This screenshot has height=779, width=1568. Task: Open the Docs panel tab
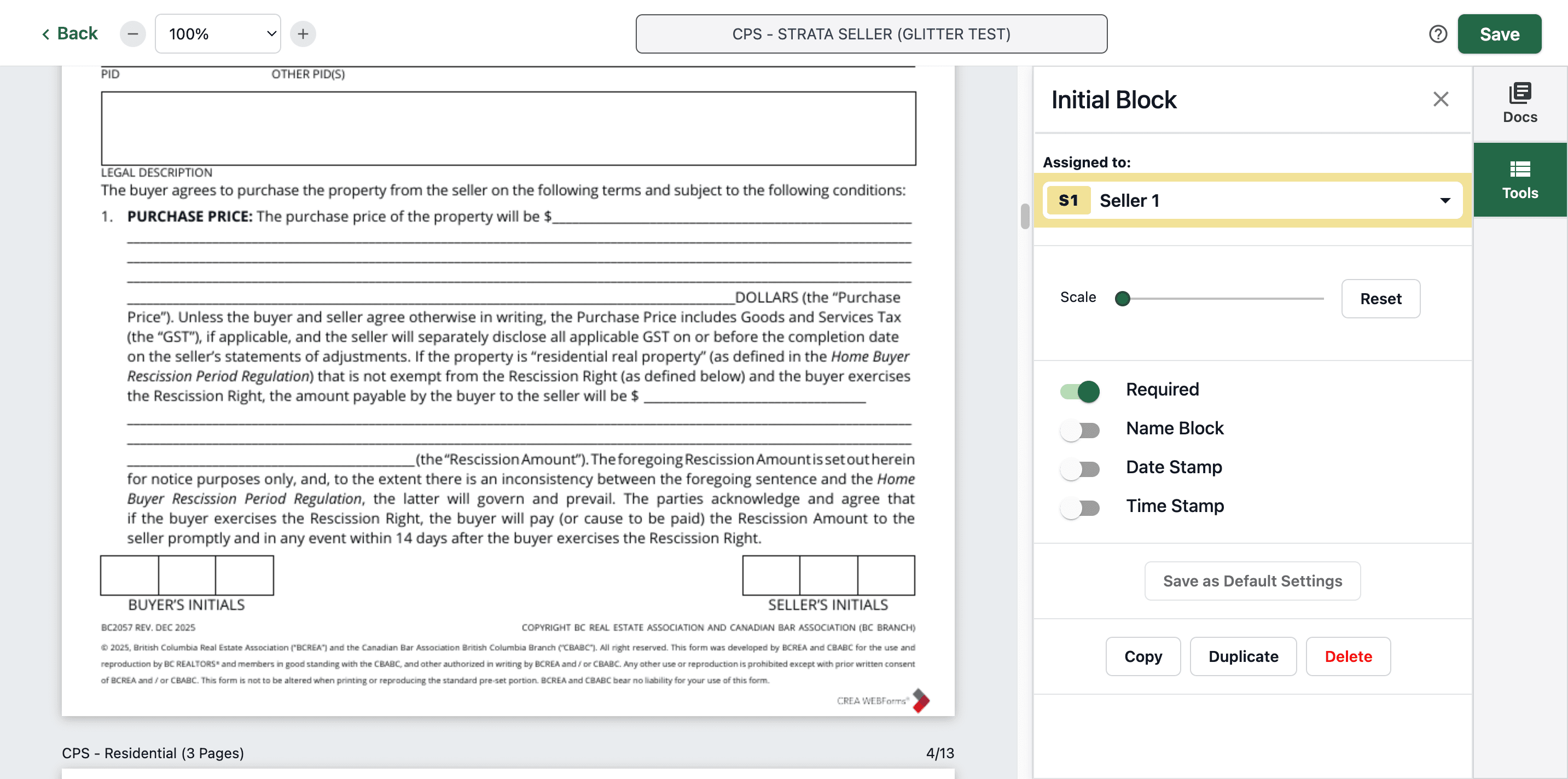click(1520, 104)
